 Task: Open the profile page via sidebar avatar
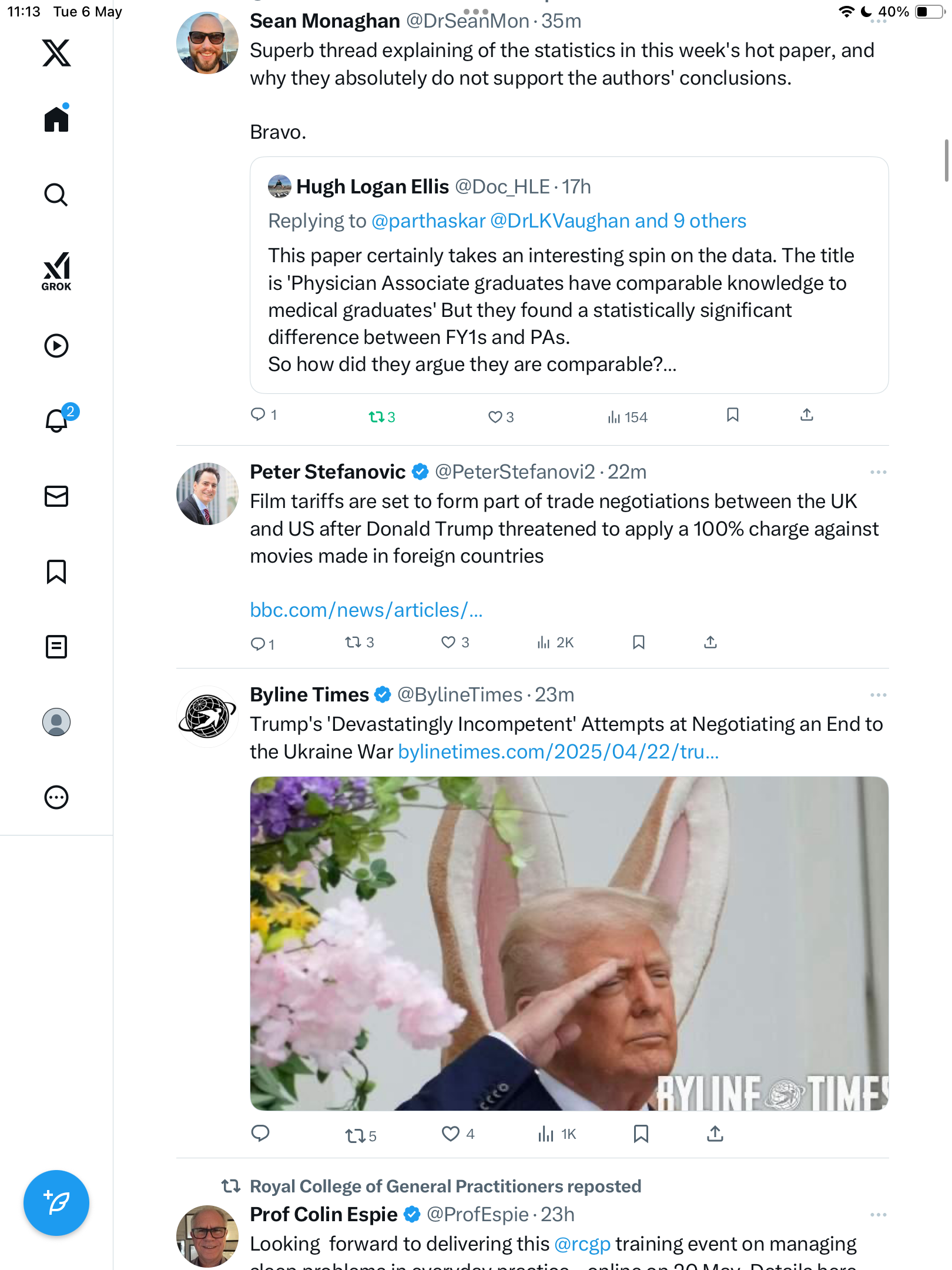(56, 722)
